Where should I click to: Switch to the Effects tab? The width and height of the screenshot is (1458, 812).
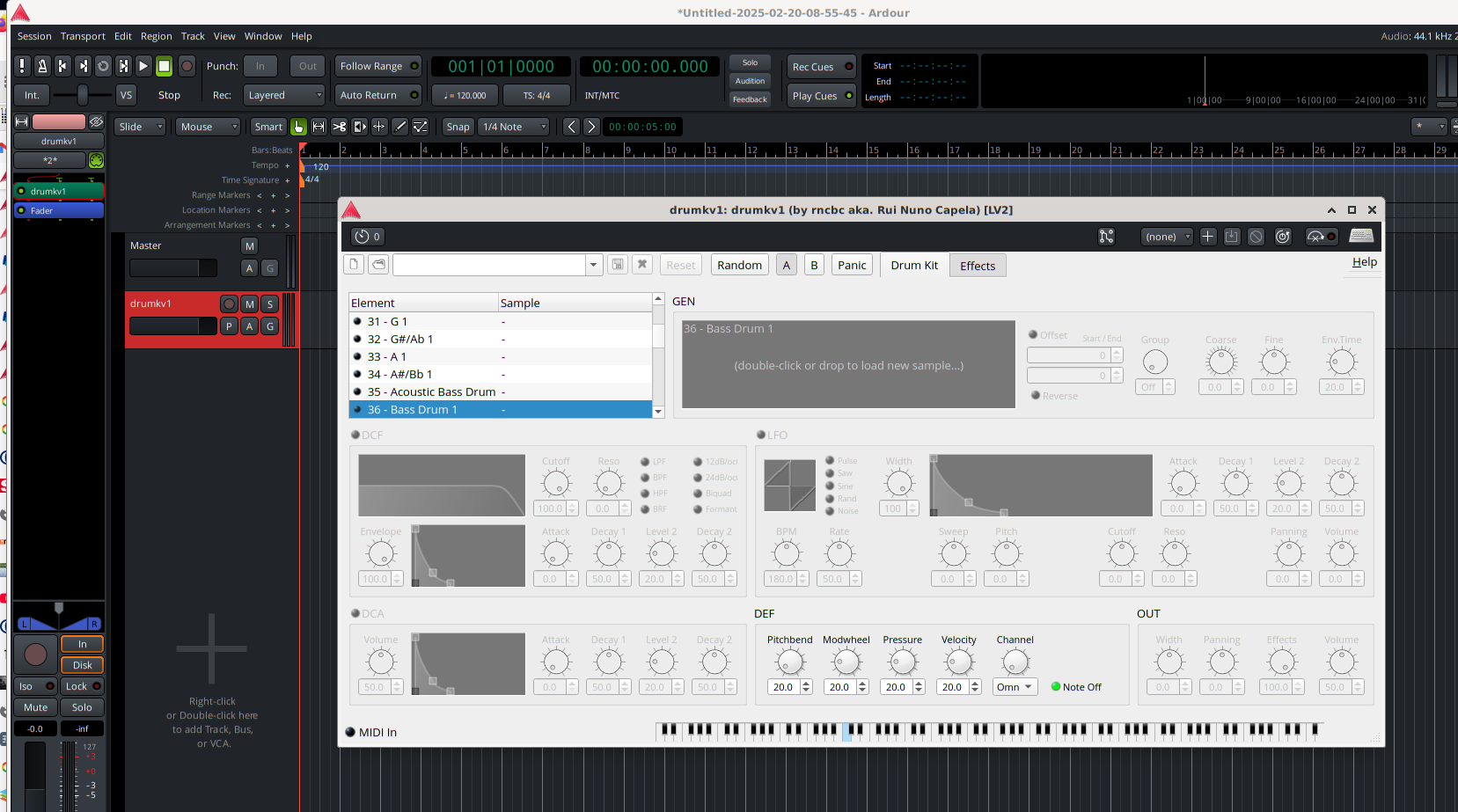tap(978, 266)
